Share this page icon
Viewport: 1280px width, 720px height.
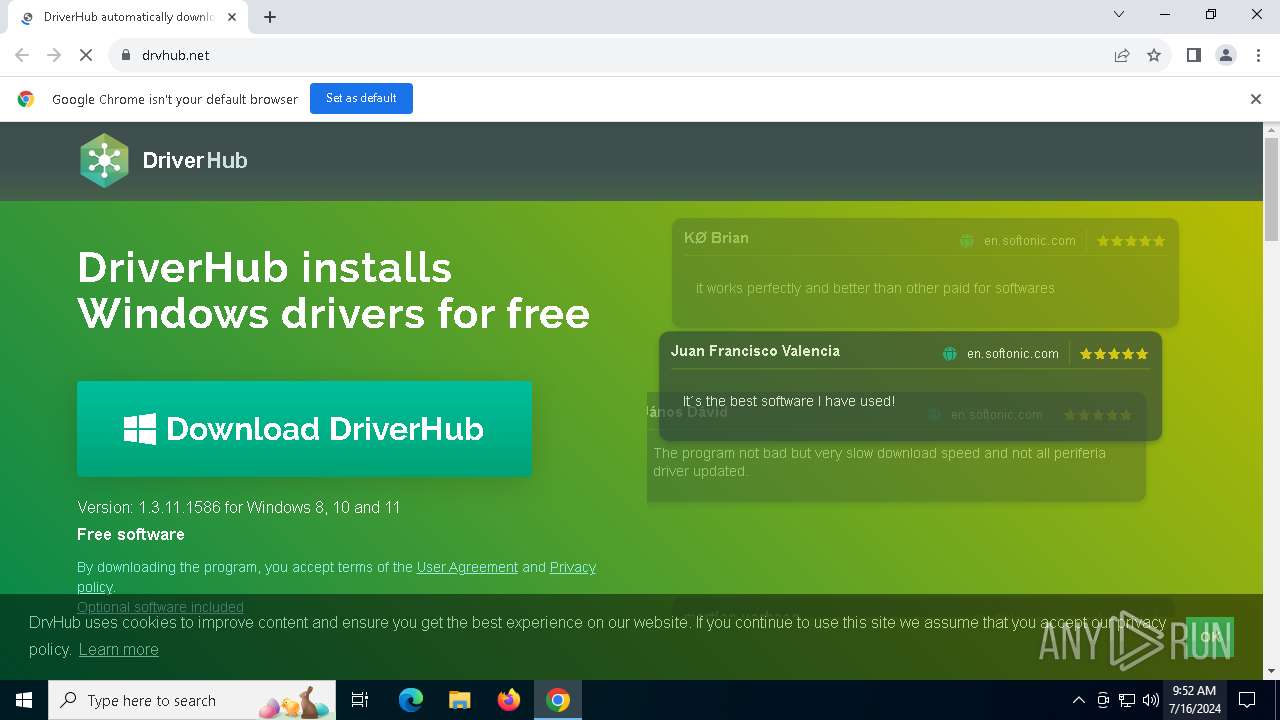pyautogui.click(x=1122, y=55)
